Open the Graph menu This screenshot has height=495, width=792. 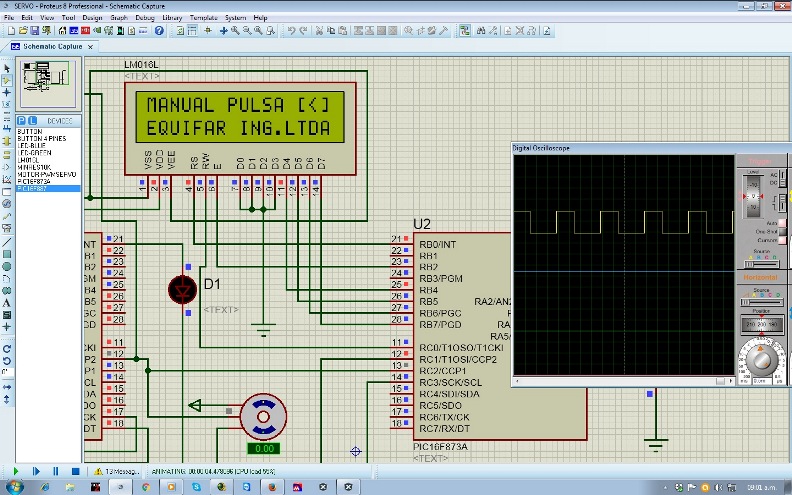point(119,18)
